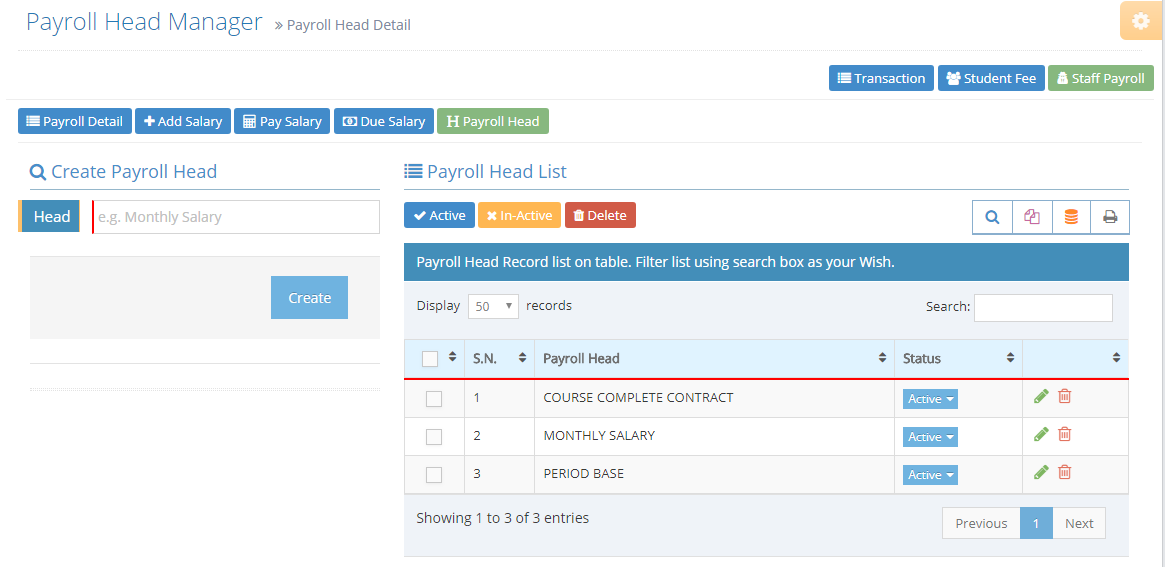Toggle the select-all header checkbox
This screenshot has height=567, width=1165.
coord(430,359)
